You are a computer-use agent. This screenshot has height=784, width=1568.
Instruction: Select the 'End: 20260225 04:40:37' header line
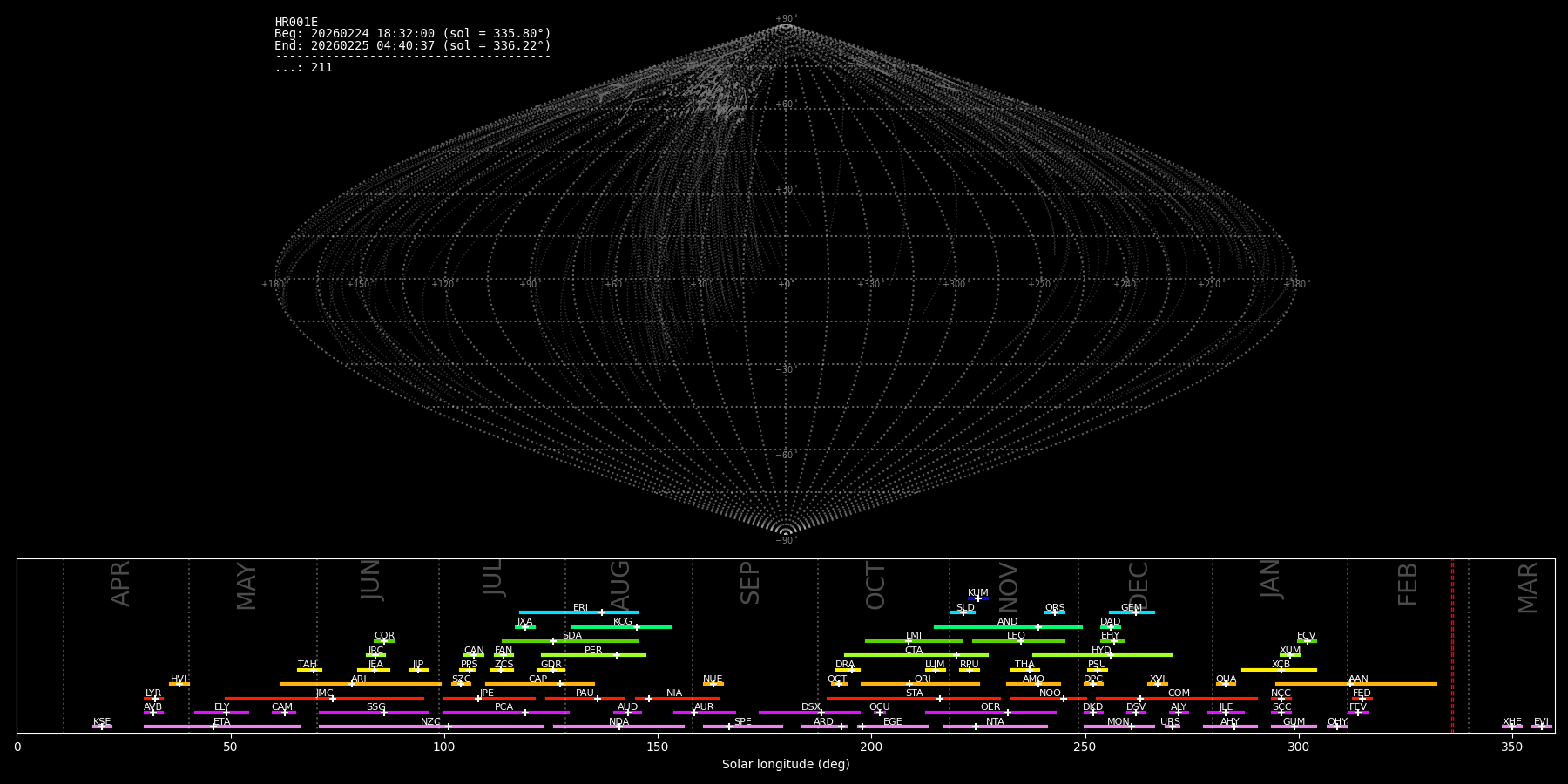(413, 46)
